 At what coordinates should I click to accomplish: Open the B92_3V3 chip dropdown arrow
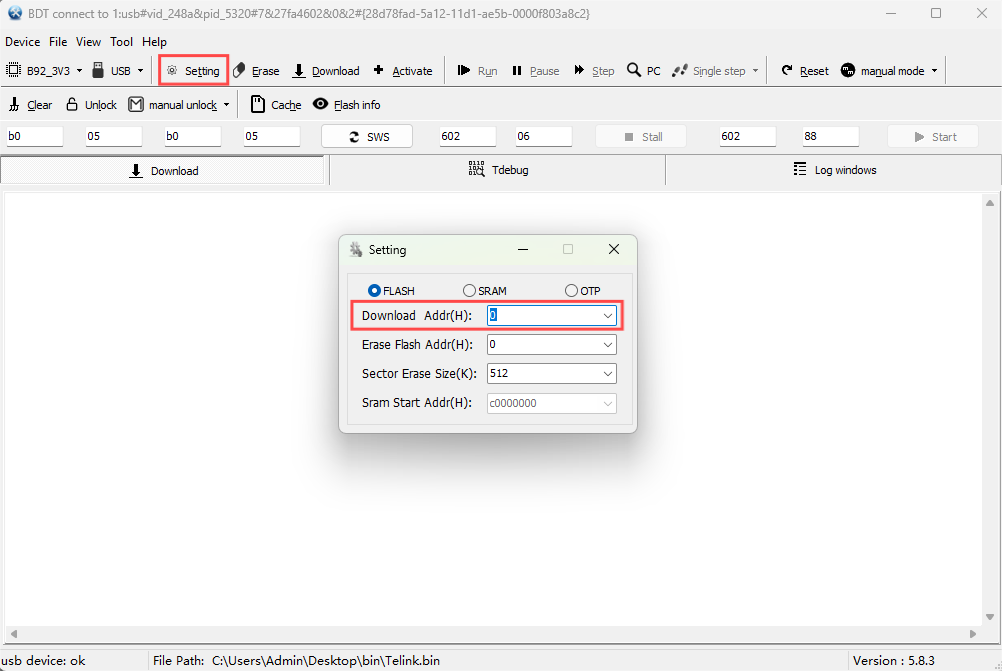tap(79, 70)
